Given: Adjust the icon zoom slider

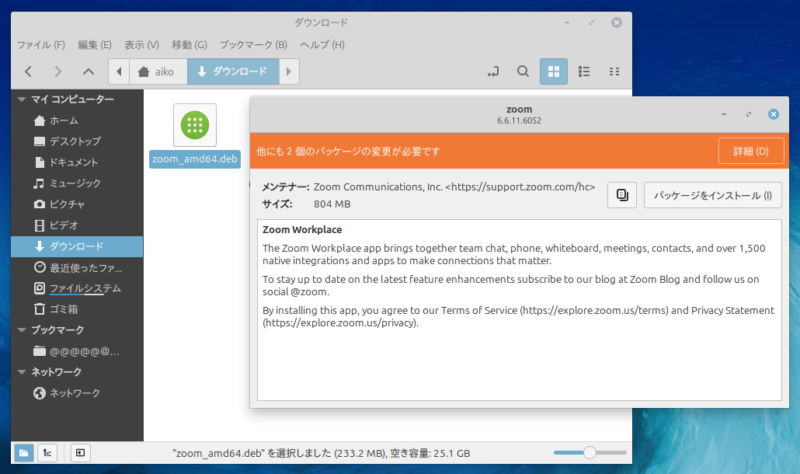Looking at the screenshot, I should pos(589,452).
